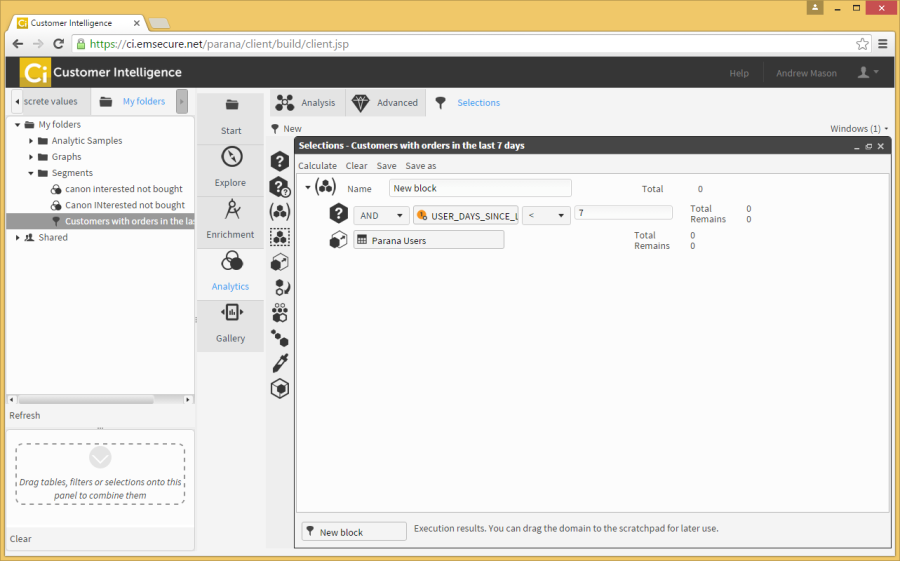Click the Name field containing New block
The height and width of the screenshot is (561, 900).
480,188
